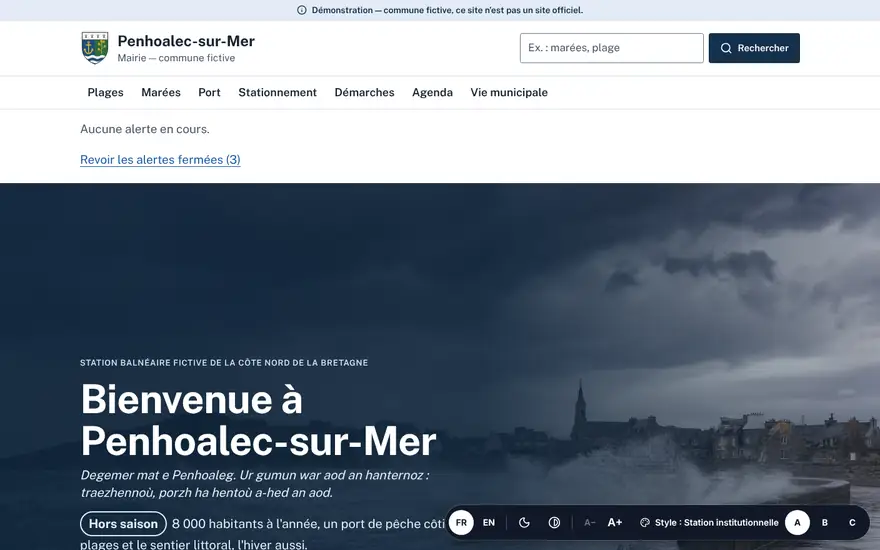Switch language to FR
The width and height of the screenshot is (880, 550).
(x=461, y=522)
